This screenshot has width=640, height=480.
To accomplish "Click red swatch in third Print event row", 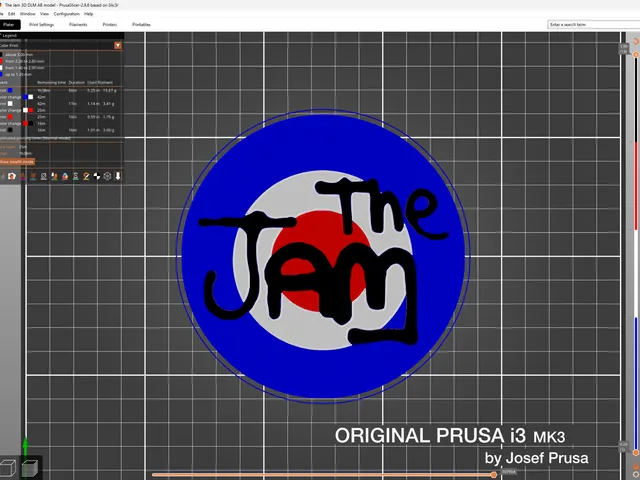I will 10,117.
